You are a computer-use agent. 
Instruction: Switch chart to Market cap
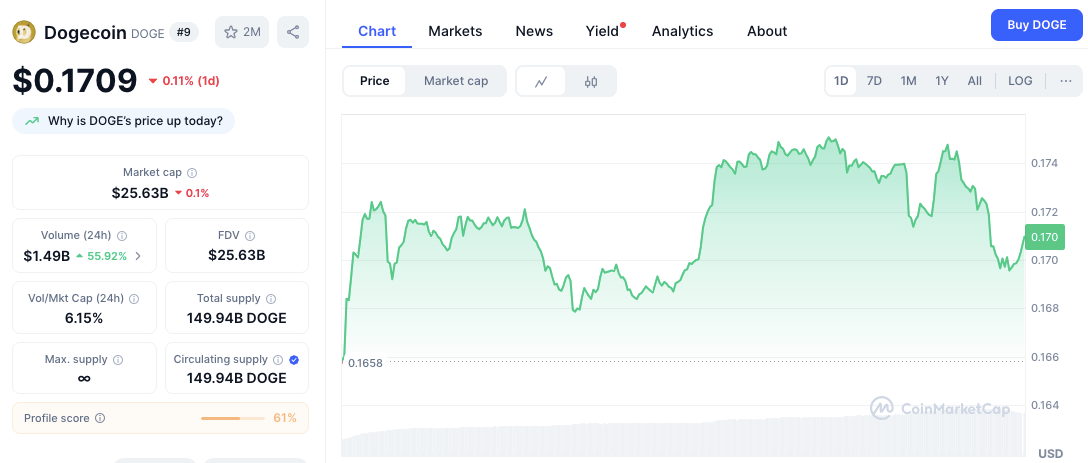pos(456,81)
